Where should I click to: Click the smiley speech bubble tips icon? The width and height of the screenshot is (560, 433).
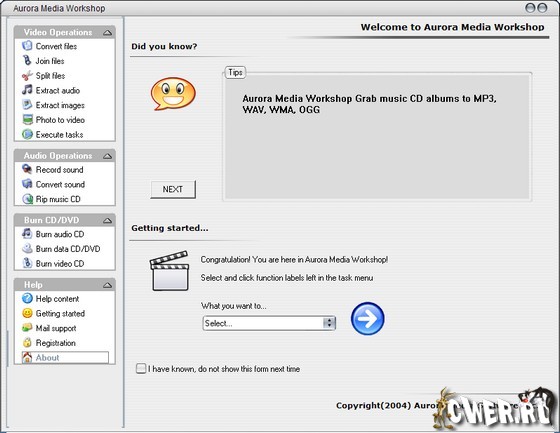coord(173,94)
